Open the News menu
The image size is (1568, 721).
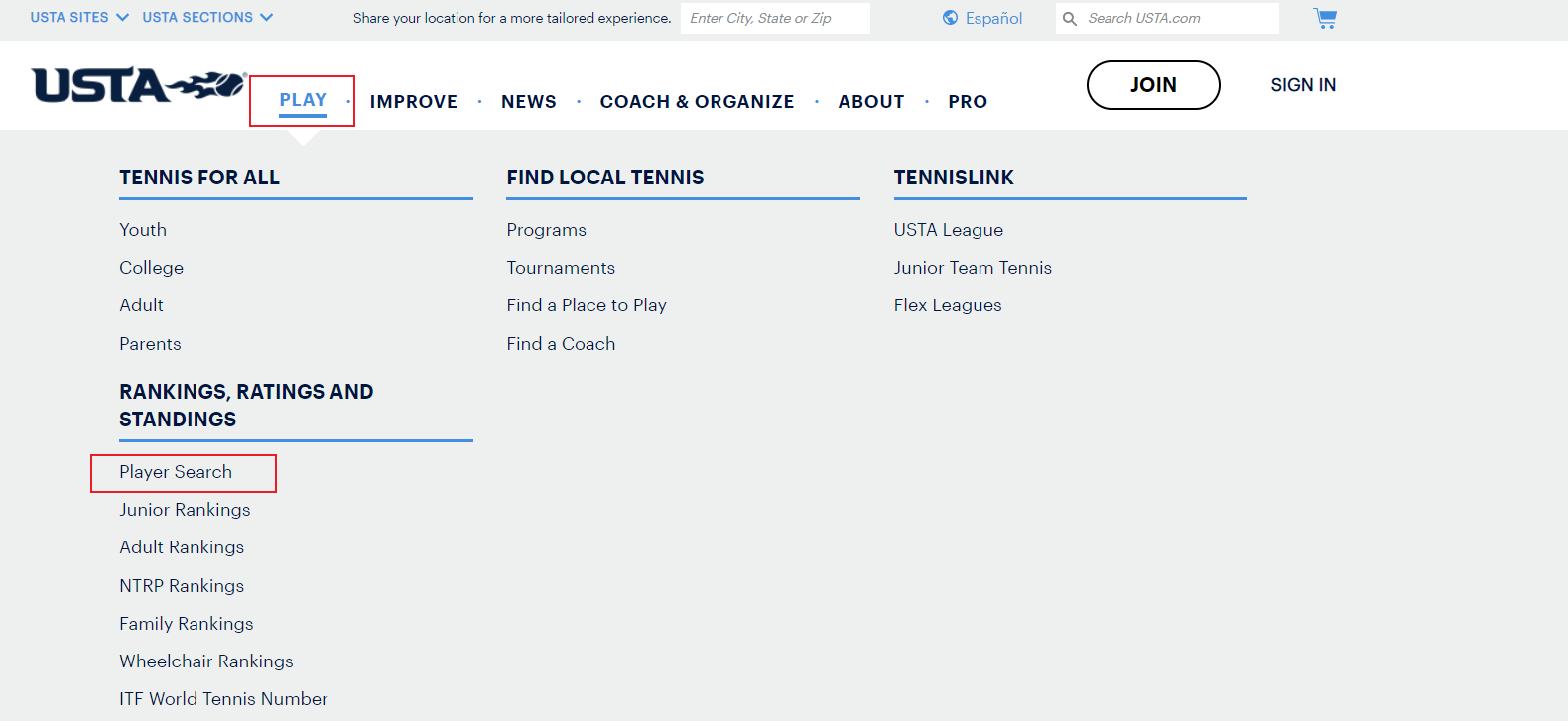pyautogui.click(x=529, y=102)
